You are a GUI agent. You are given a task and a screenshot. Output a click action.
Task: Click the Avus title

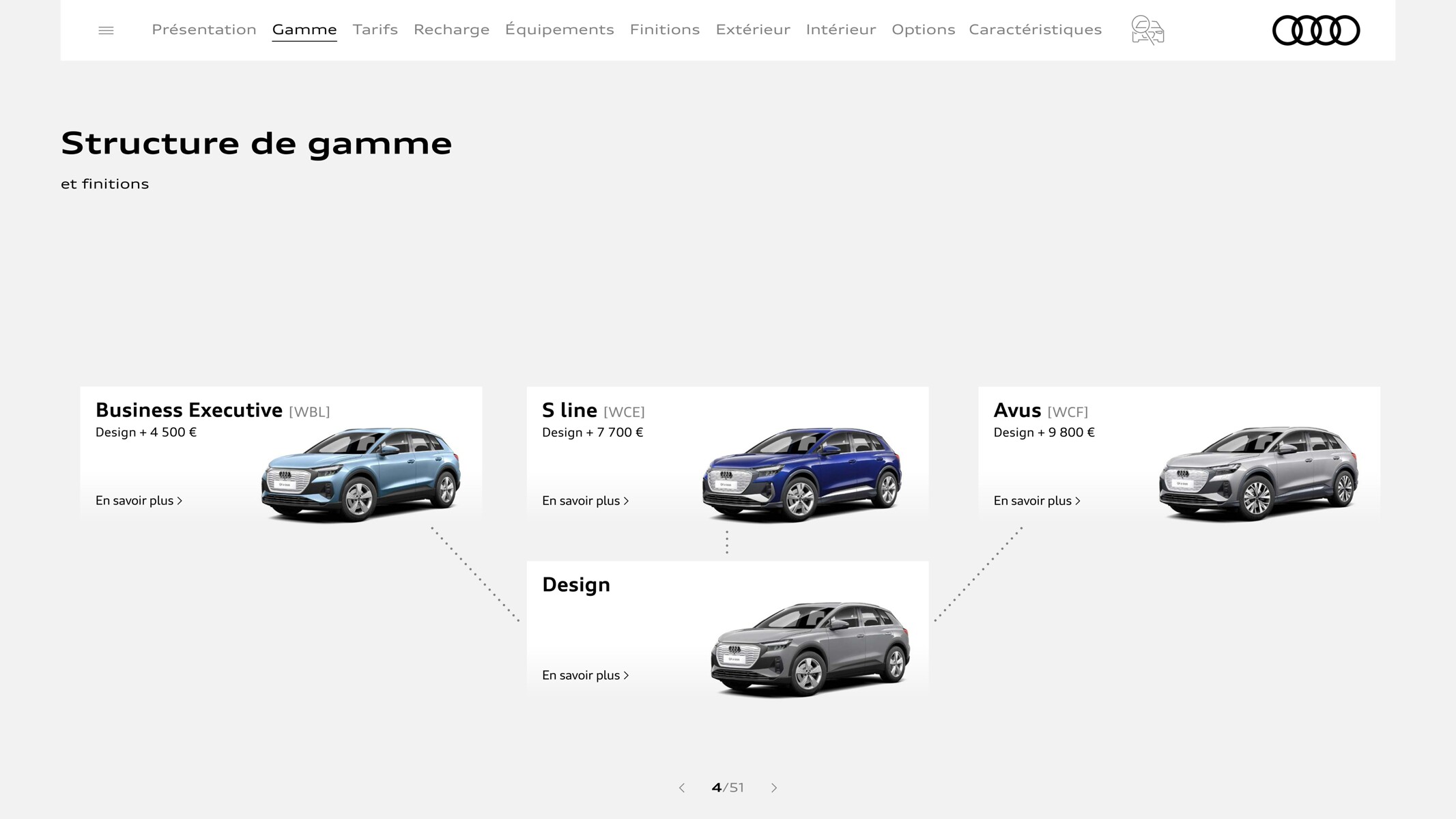click(x=1017, y=410)
